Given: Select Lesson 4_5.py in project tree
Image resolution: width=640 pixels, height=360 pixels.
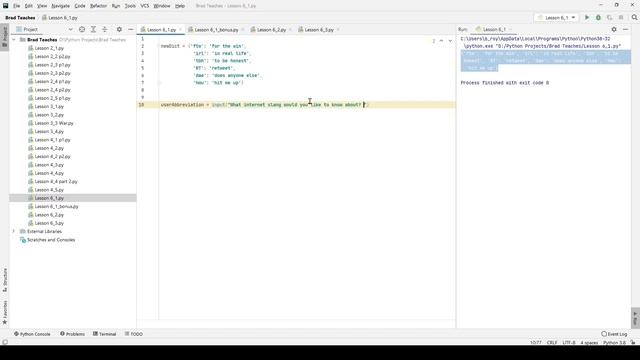Looking at the screenshot, I should [x=49, y=190].
